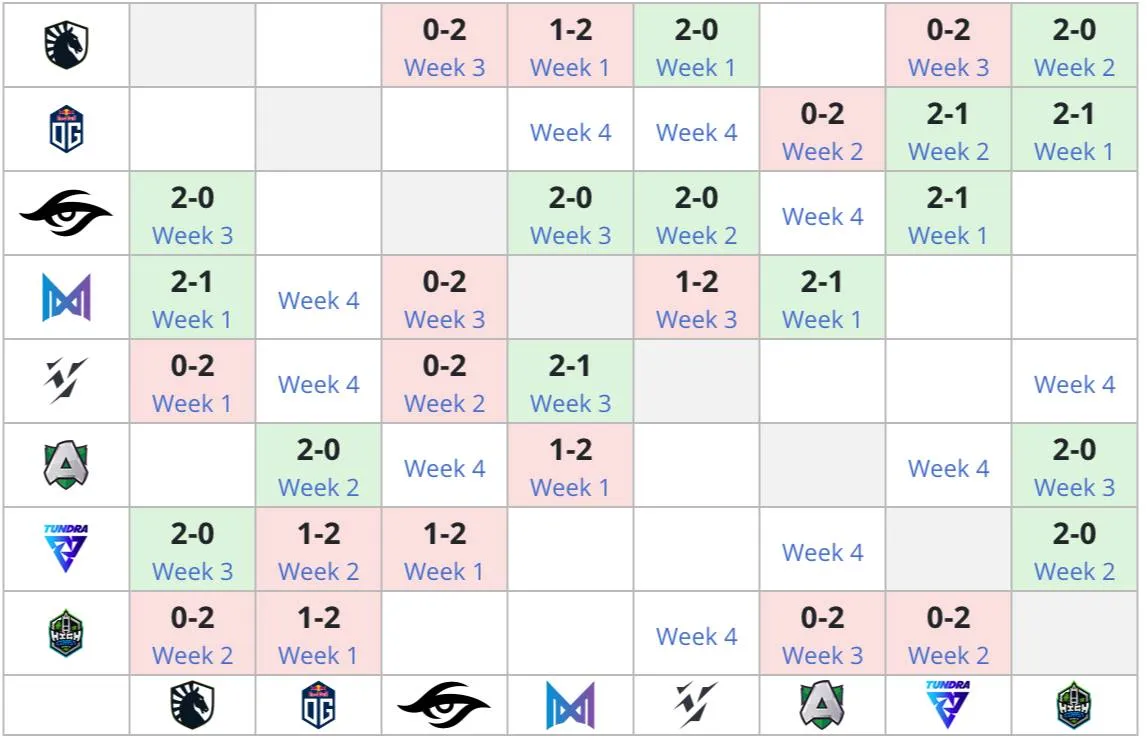Select the OG logo in the row headers
The image size is (1147, 742).
point(66,129)
